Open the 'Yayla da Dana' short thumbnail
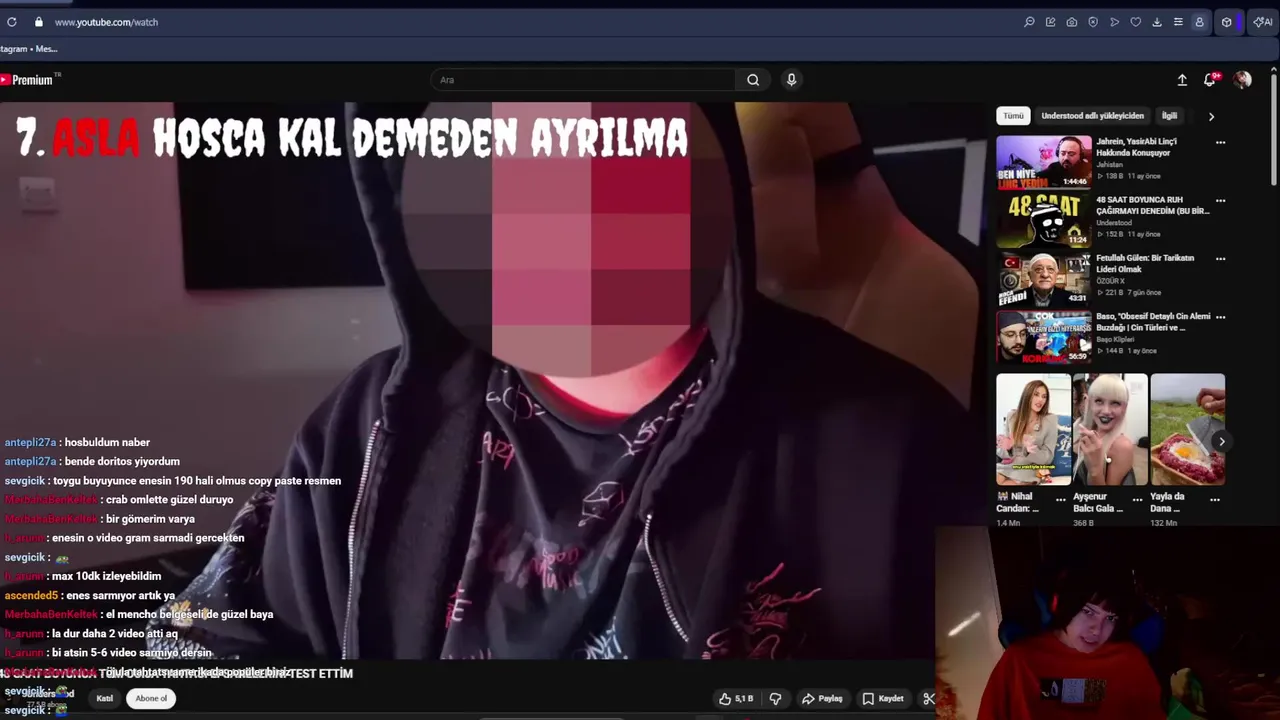This screenshot has height=720, width=1280. tap(1187, 429)
